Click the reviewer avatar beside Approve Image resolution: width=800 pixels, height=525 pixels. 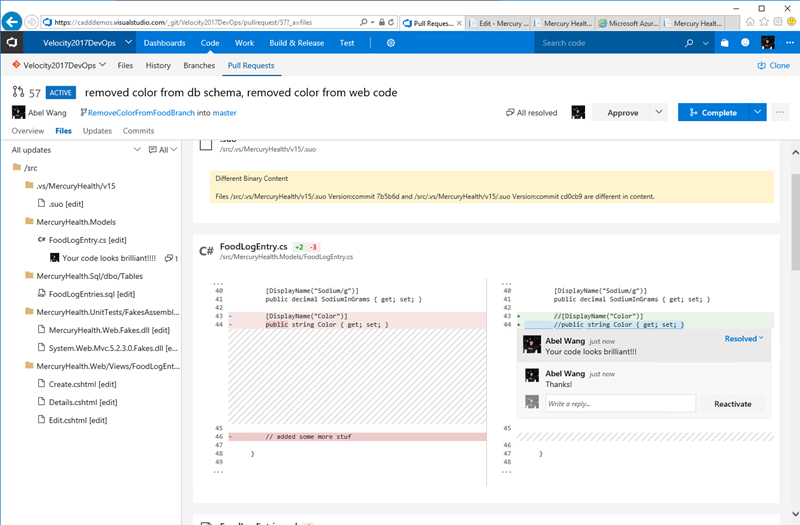pyautogui.click(x=578, y=112)
